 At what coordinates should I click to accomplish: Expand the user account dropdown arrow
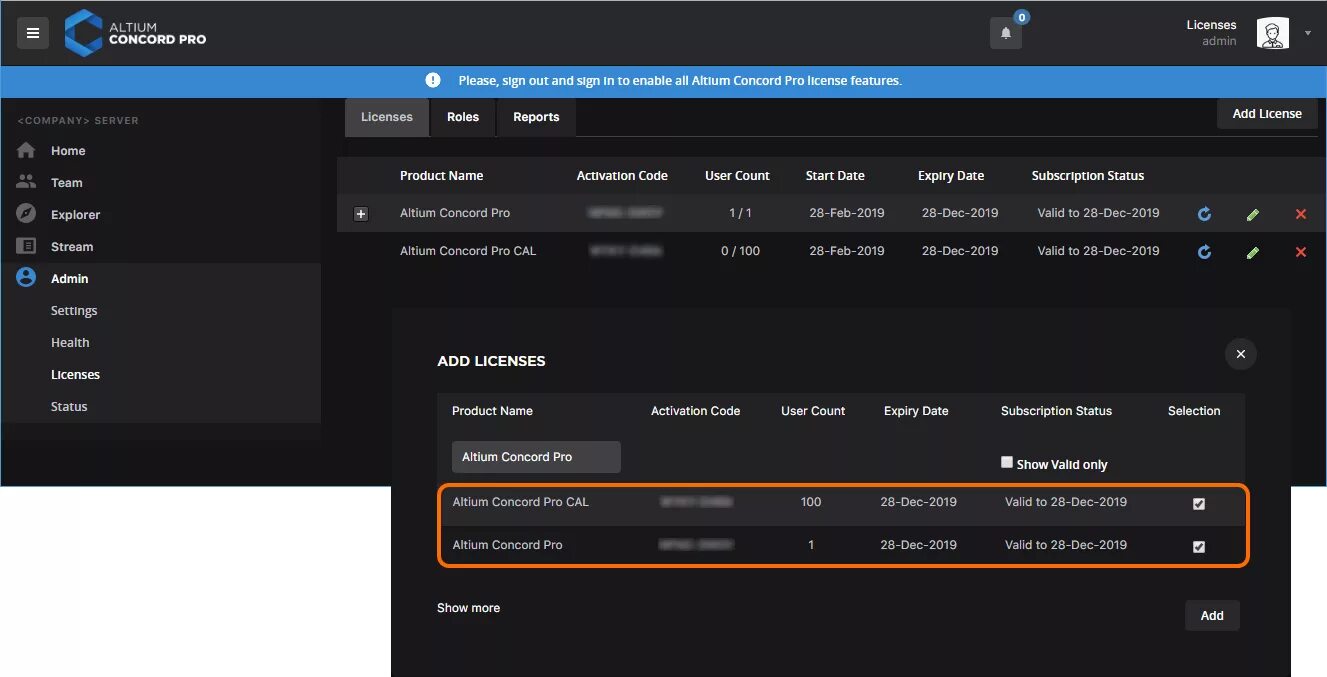1307,33
